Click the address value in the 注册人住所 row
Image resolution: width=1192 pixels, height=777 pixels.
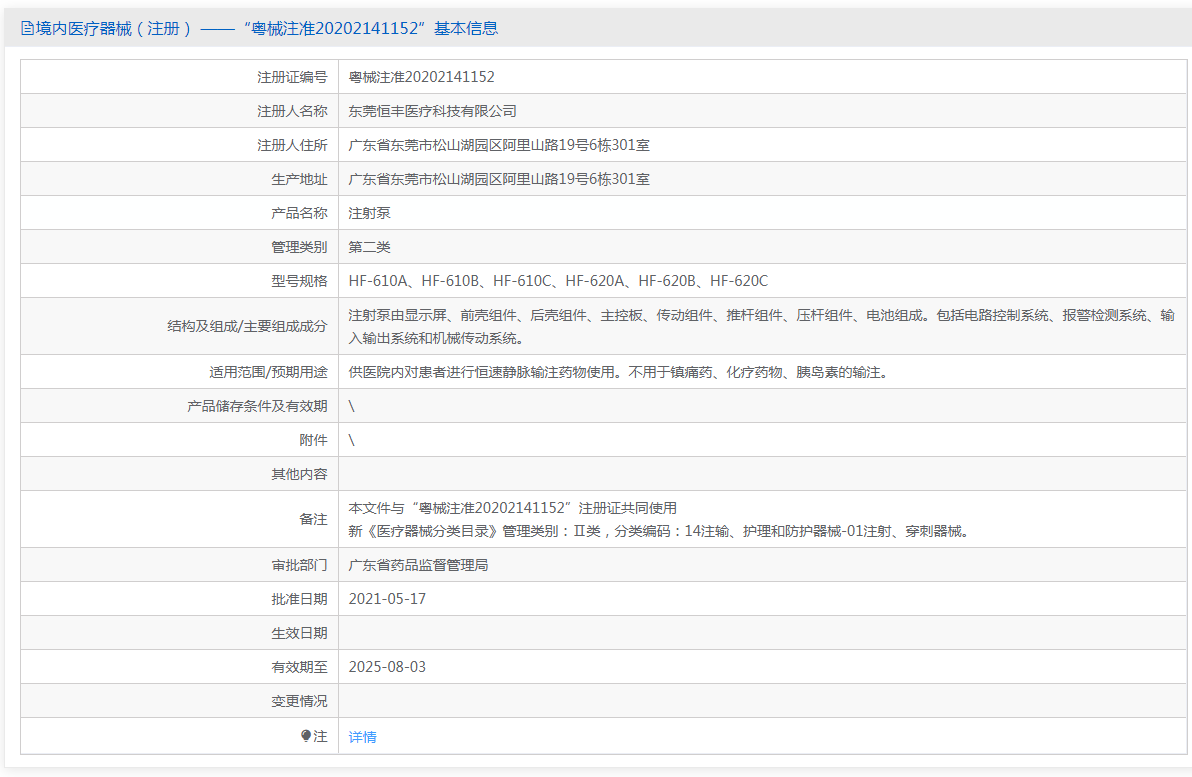(x=498, y=145)
